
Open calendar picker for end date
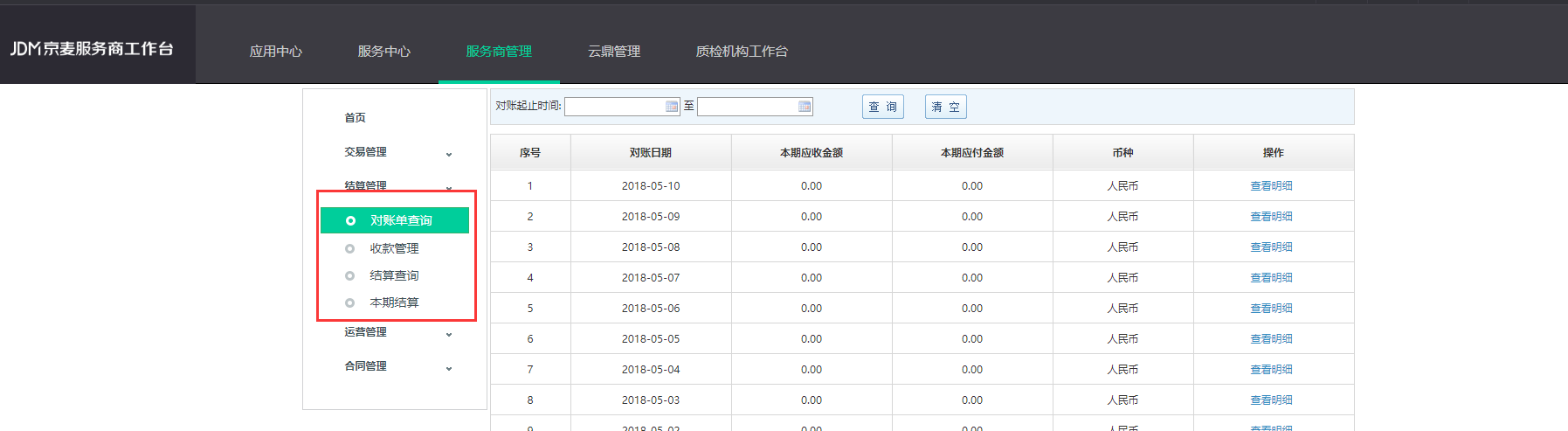805,107
